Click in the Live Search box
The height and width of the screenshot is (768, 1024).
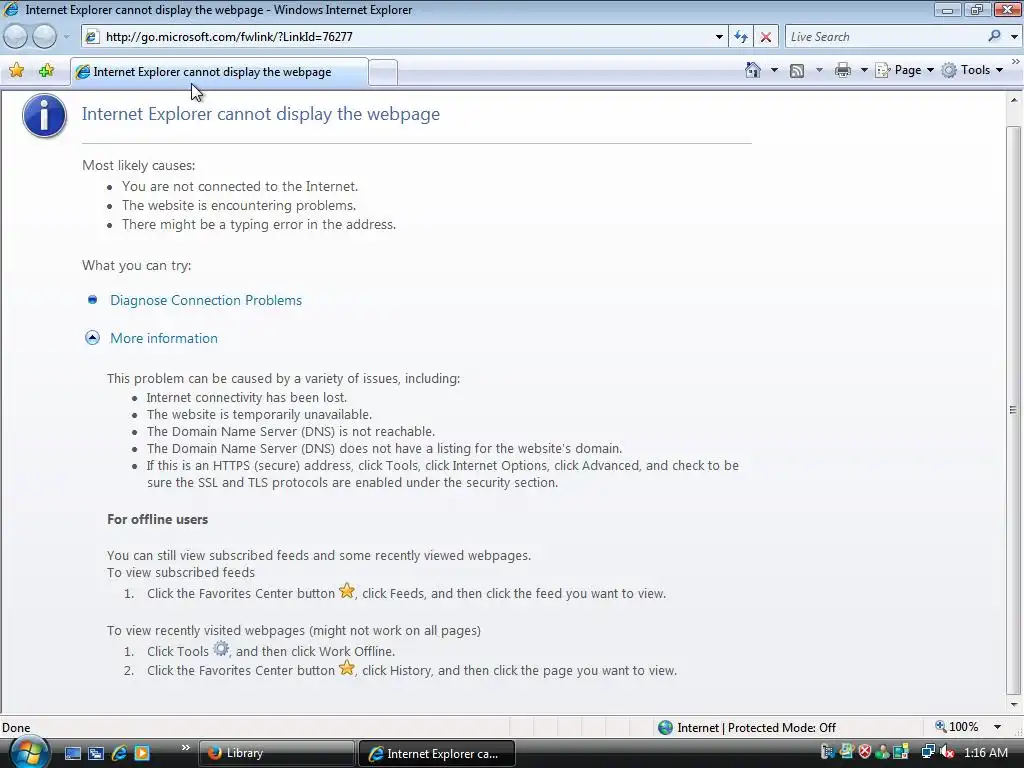point(885,37)
